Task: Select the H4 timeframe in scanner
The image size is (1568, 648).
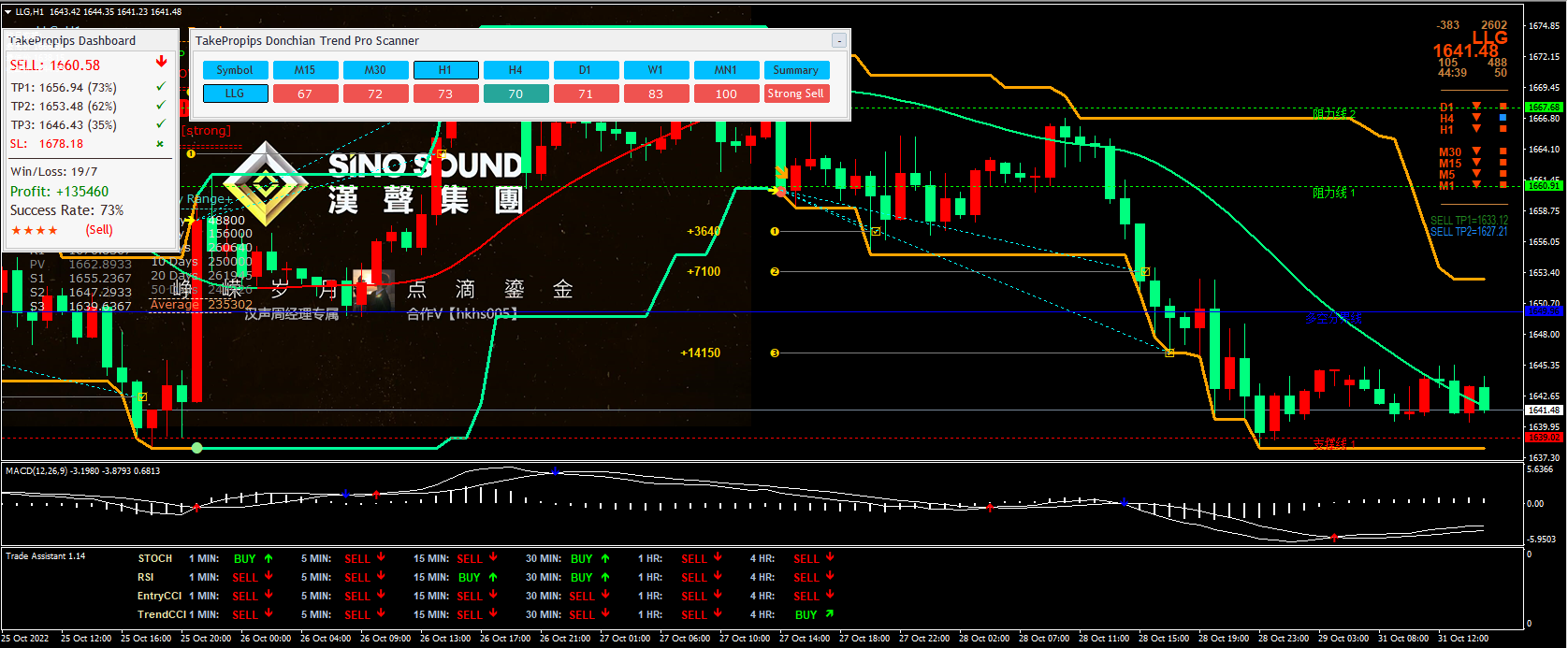Action: pyautogui.click(x=515, y=70)
